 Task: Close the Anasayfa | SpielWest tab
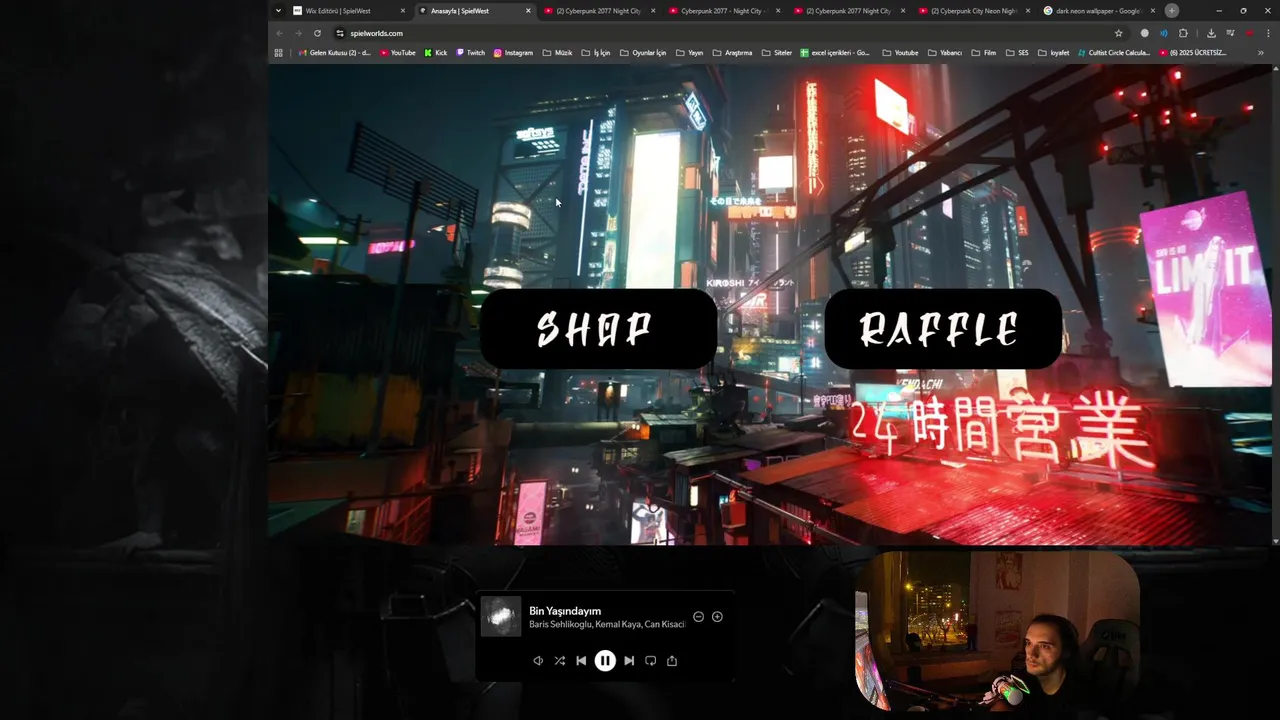528,11
